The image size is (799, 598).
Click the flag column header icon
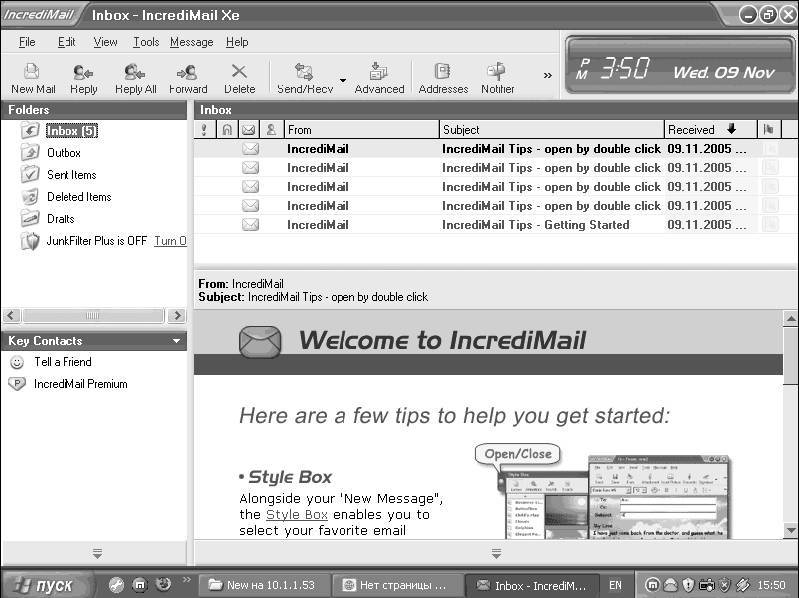769,129
